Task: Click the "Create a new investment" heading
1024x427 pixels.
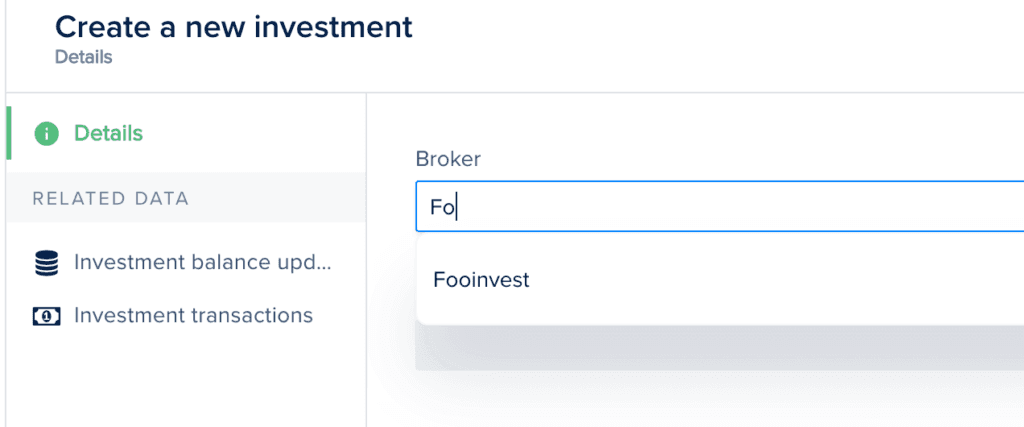Action: (234, 27)
